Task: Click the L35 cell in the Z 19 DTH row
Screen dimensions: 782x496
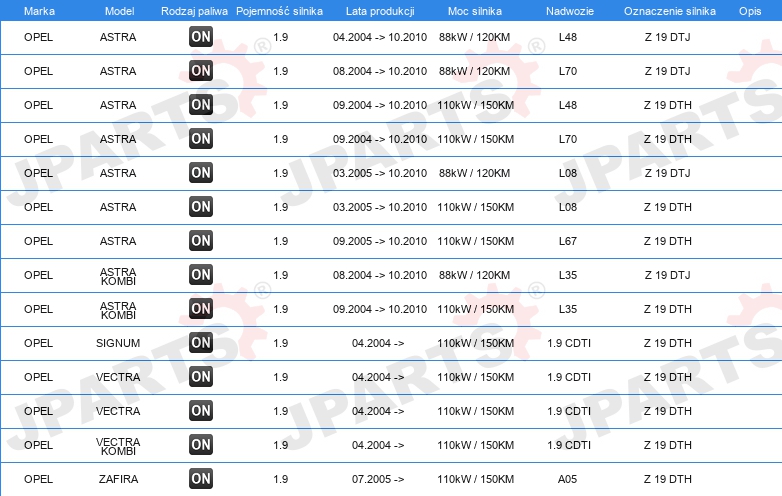Action: (568, 309)
